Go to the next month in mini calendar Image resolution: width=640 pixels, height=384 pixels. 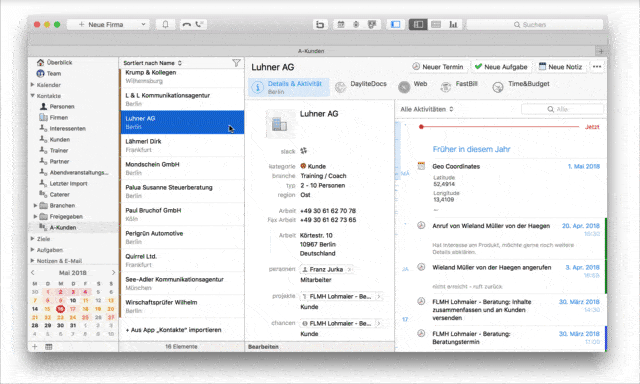[113, 273]
